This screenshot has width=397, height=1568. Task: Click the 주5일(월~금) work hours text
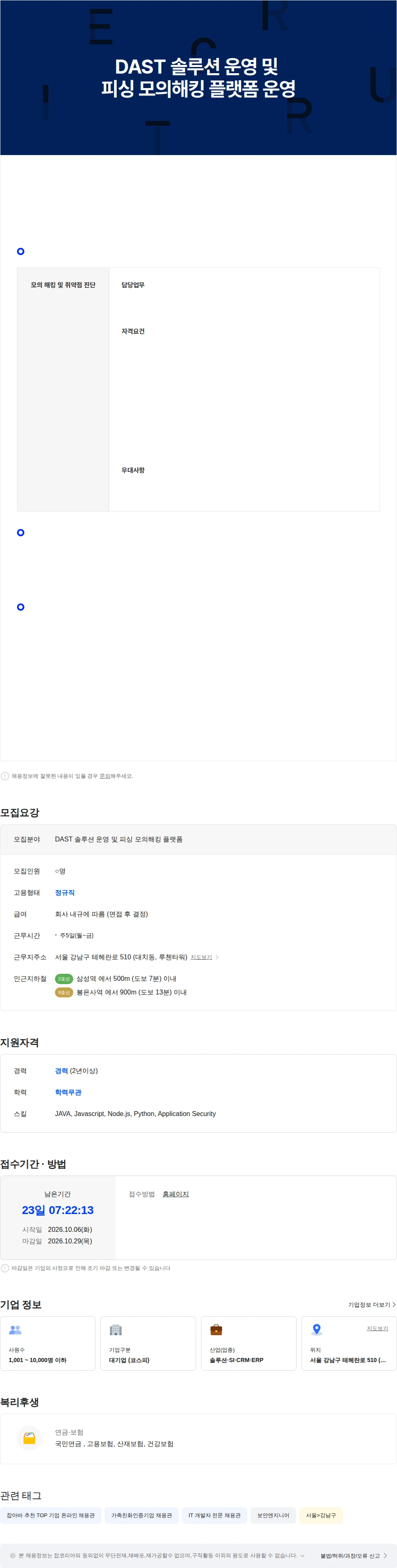(77, 936)
